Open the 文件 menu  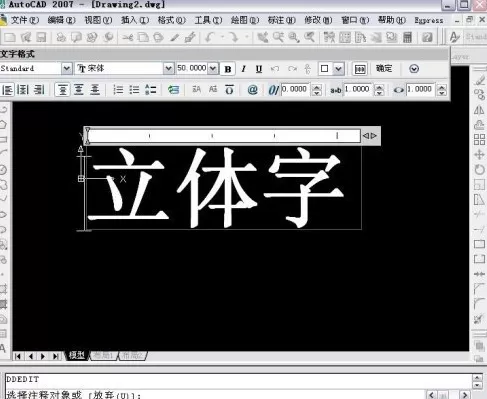tap(24, 20)
